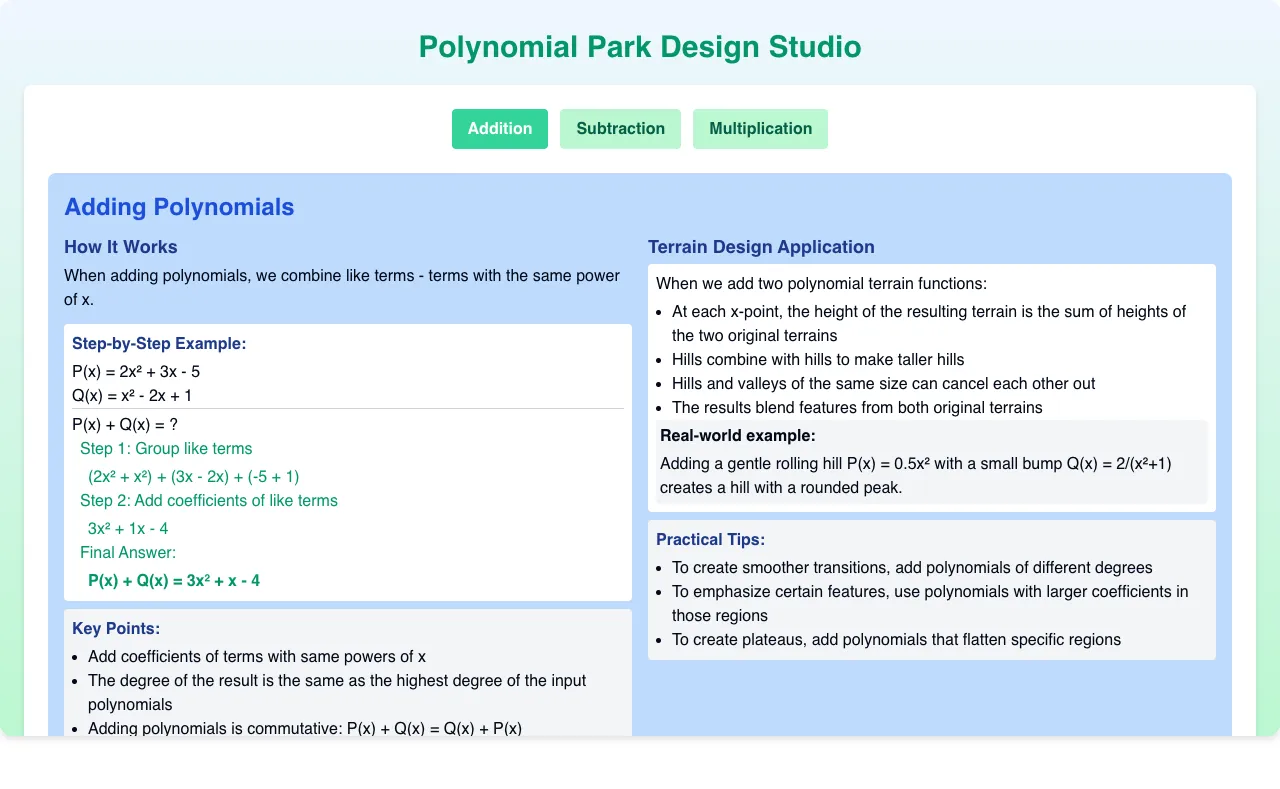Click the bullet about height at each x-point

(x=929, y=324)
